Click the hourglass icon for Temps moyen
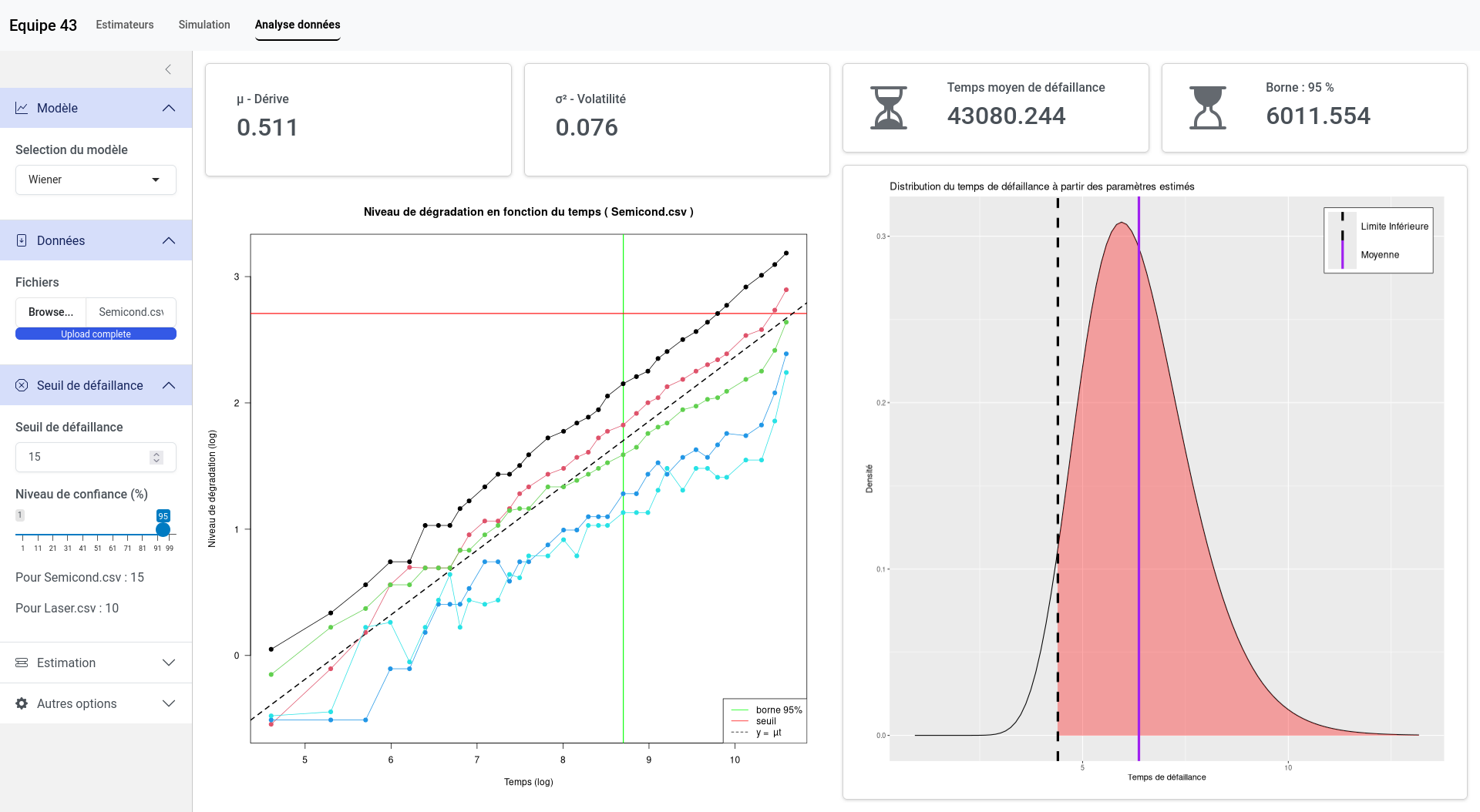The image size is (1480, 812). click(x=888, y=108)
